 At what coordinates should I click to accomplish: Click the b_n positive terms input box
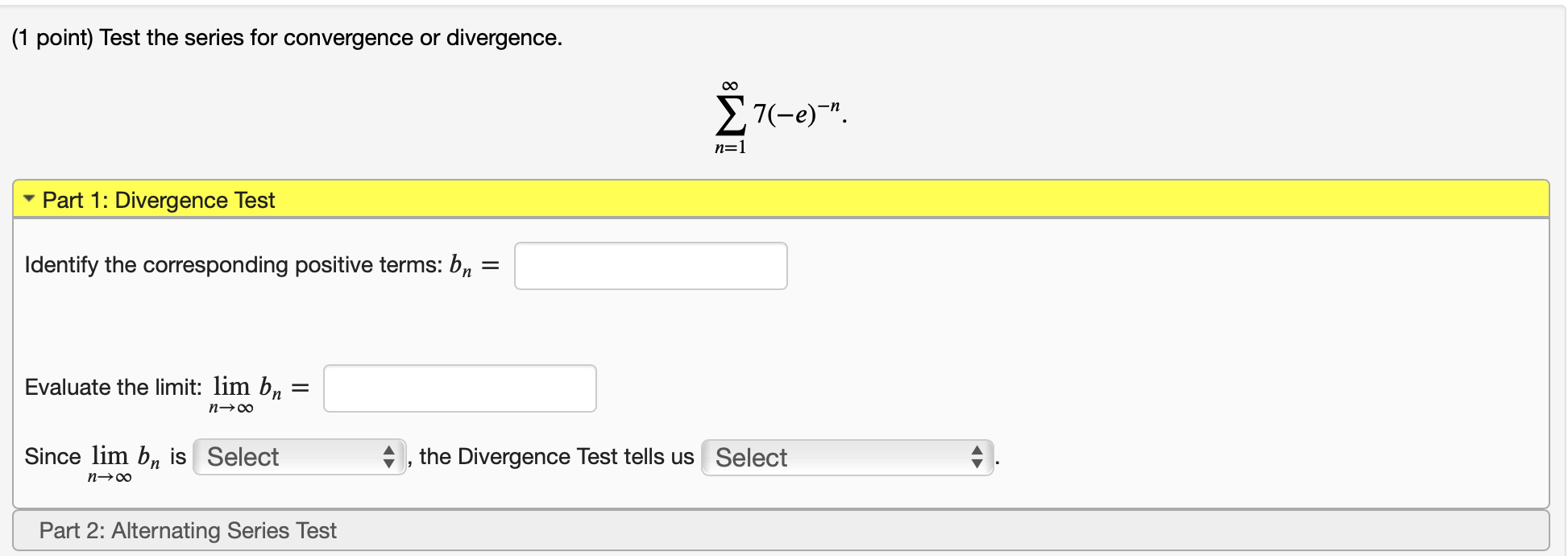point(650,266)
